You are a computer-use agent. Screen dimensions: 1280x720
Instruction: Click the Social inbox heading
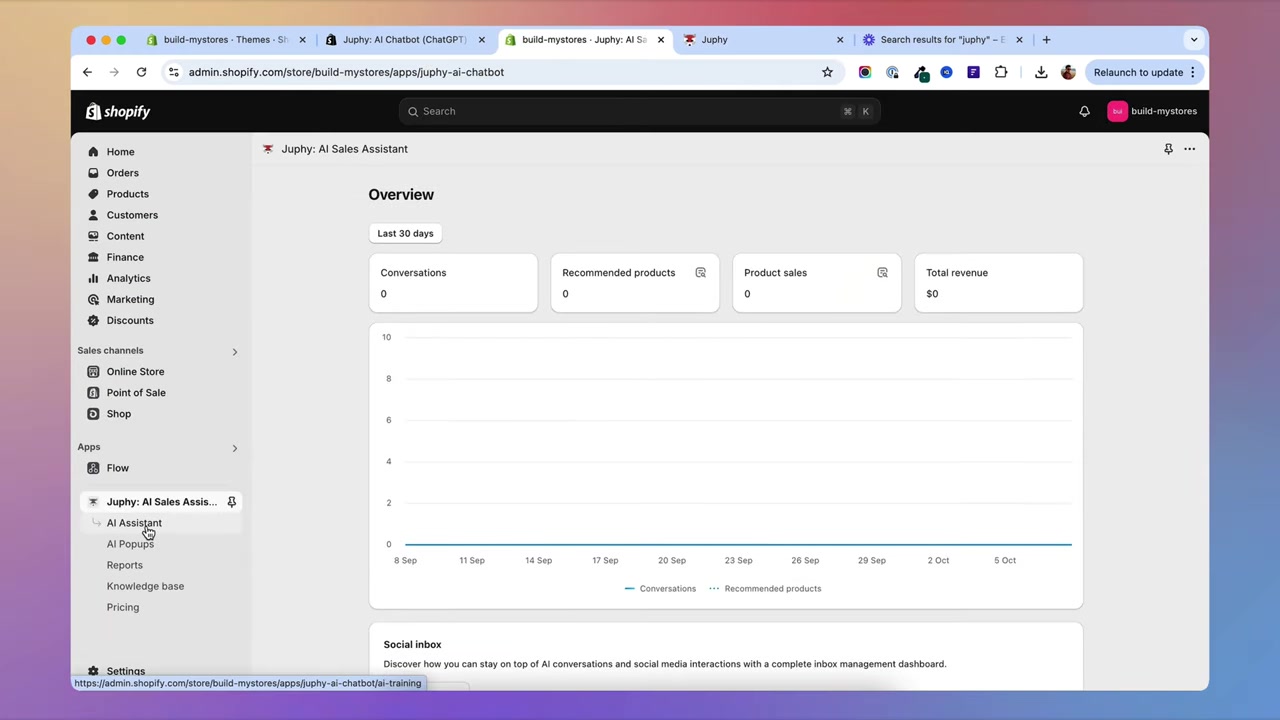pos(412,645)
